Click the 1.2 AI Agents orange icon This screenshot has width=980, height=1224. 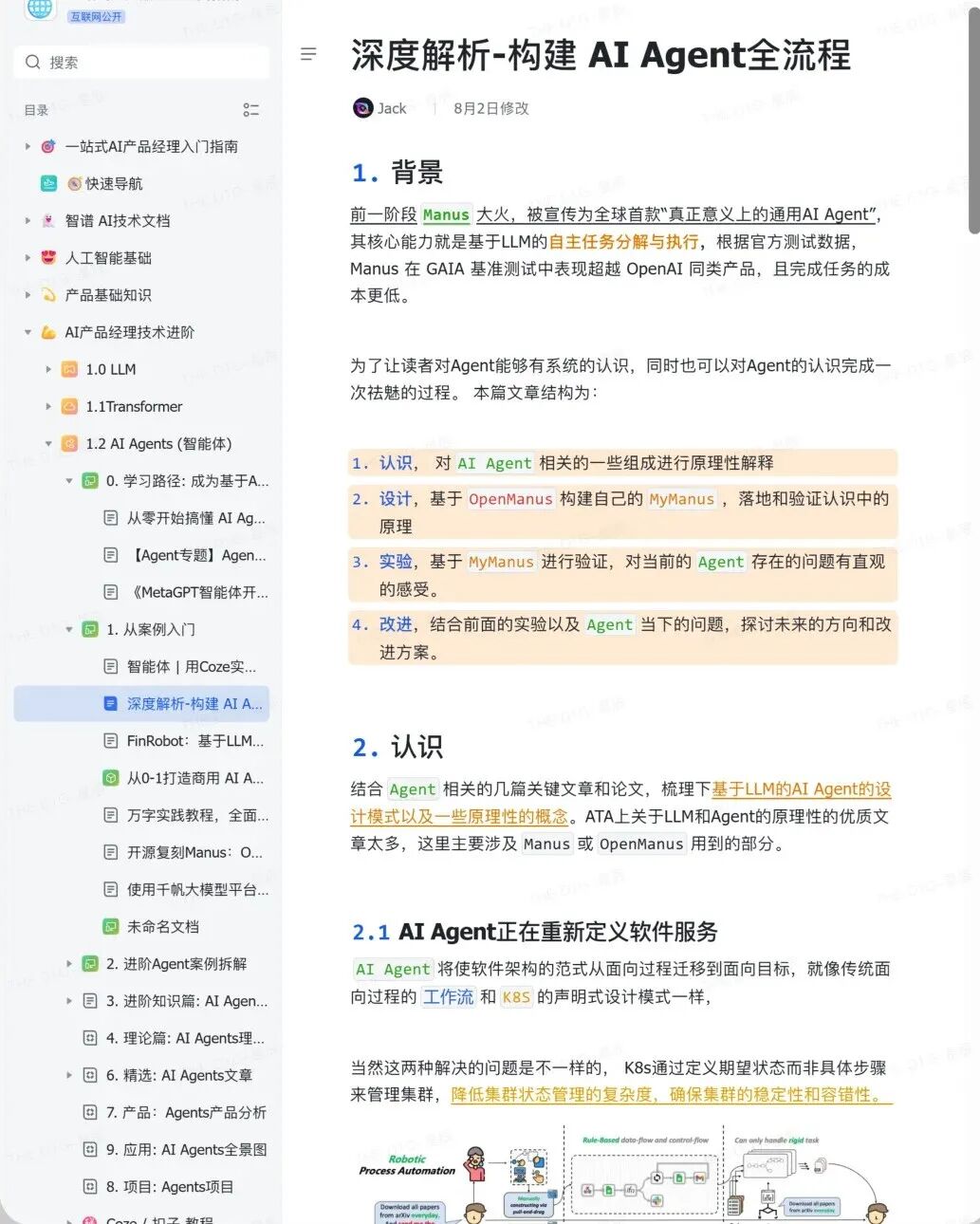tap(69, 443)
